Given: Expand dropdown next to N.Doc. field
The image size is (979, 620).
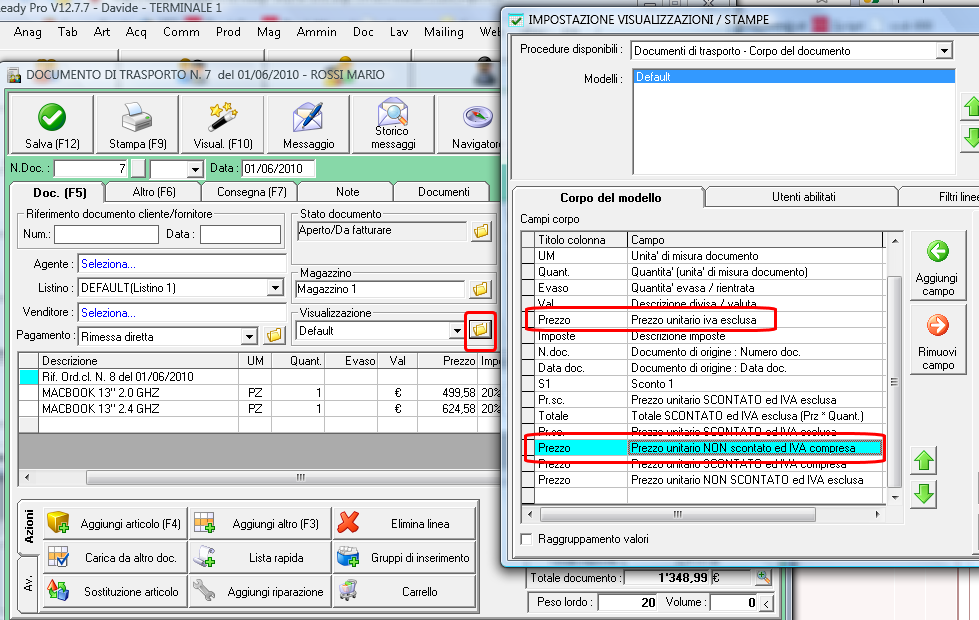Looking at the screenshot, I should coord(195,169).
